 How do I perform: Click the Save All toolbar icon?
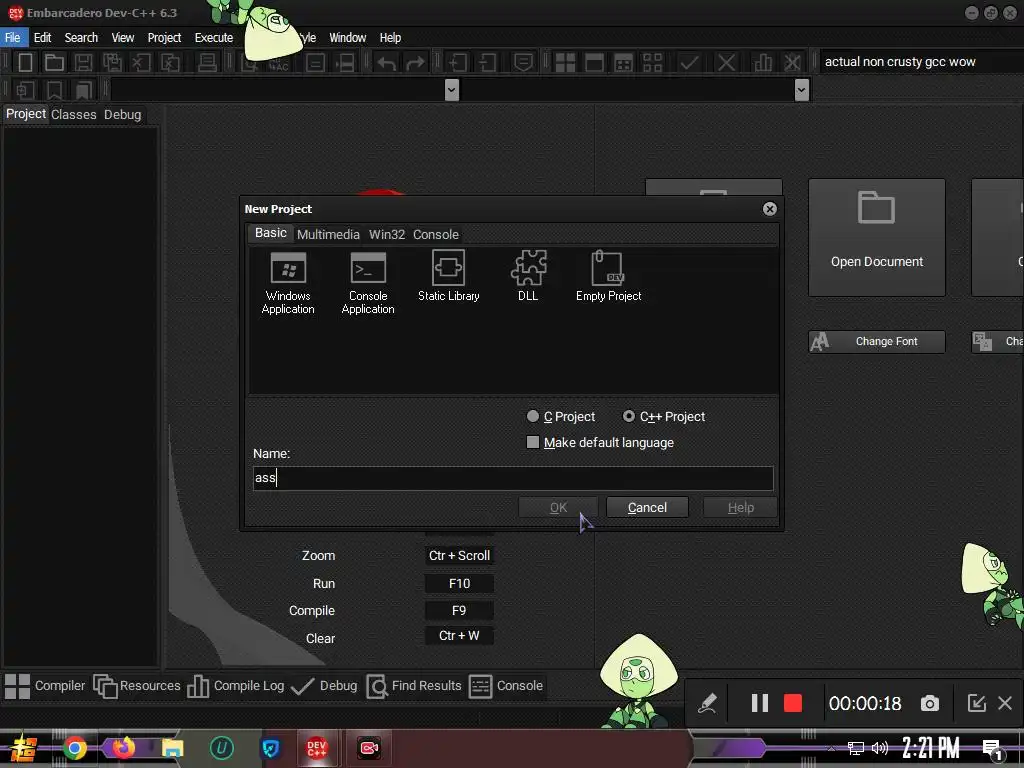tap(112, 63)
